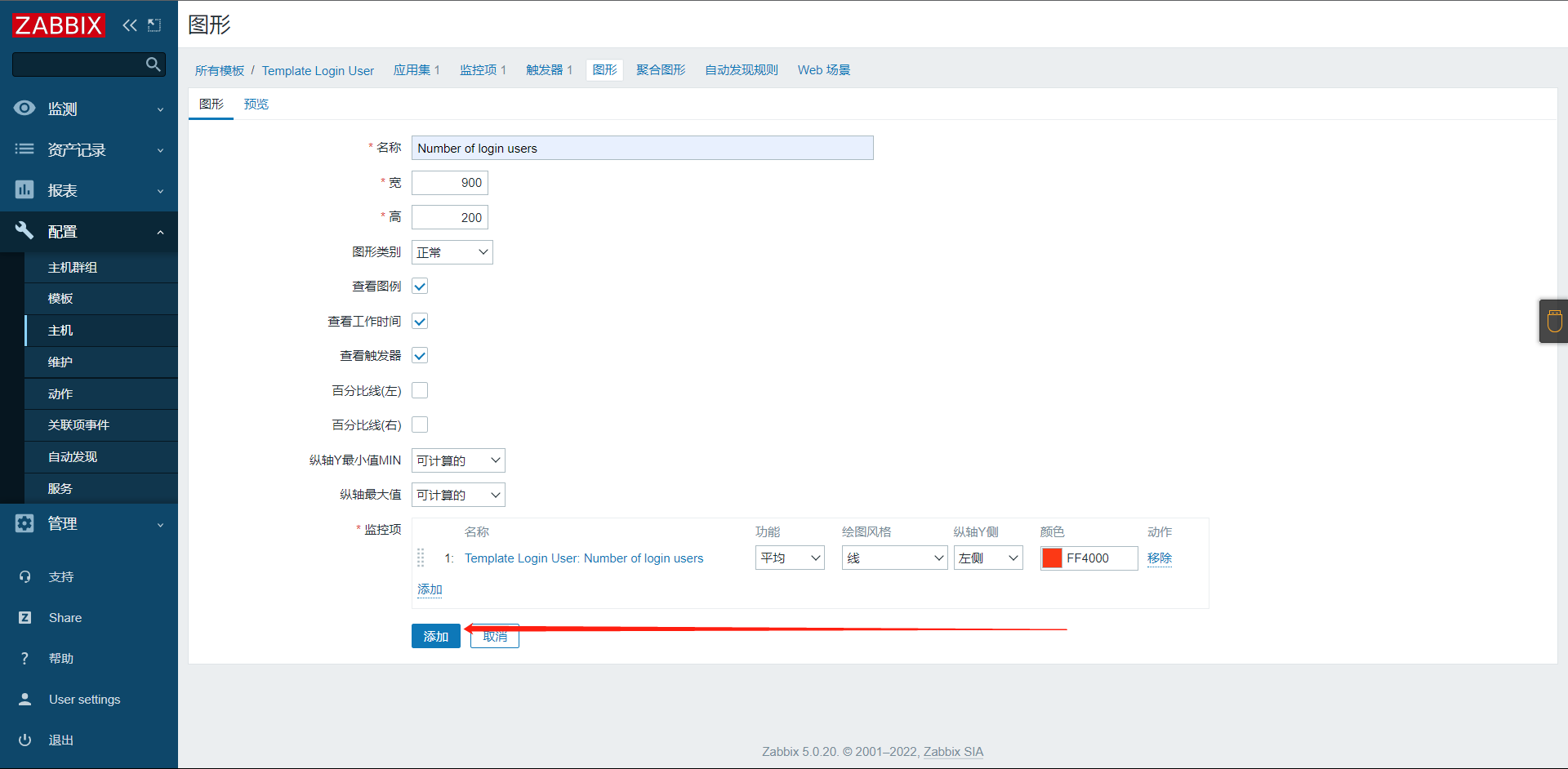1568x769 pixels.
Task: Open the 监控项 breadcrumb tab
Action: 483,70
